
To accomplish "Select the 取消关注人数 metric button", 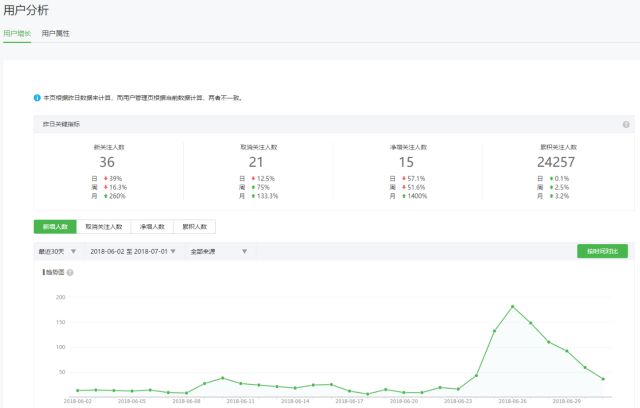I will 104,227.
